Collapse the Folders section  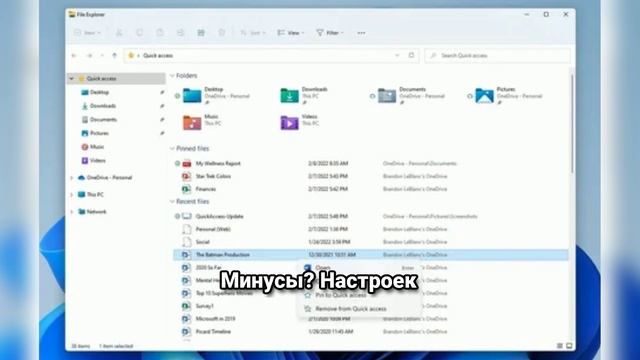point(172,76)
